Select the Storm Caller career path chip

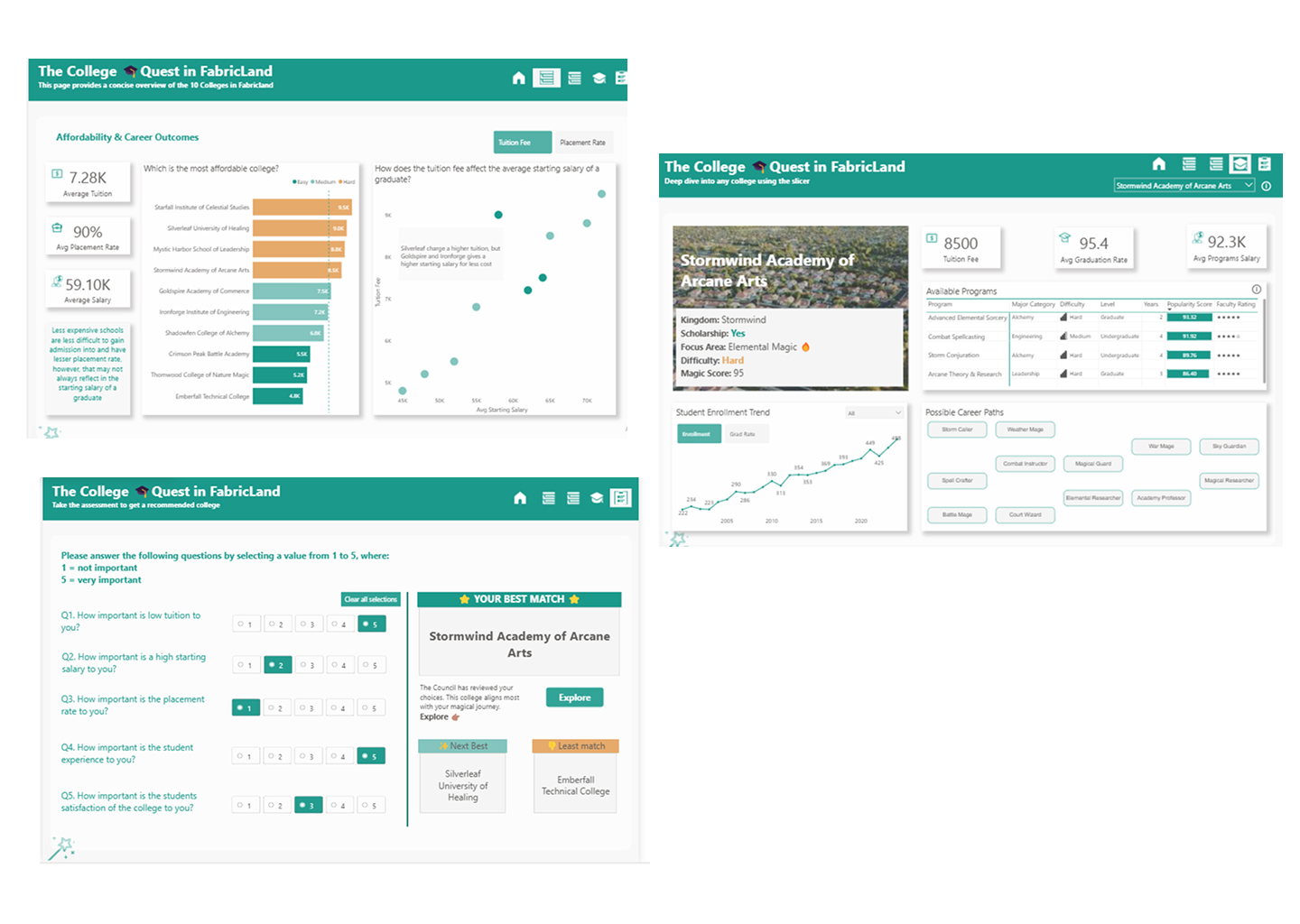tap(957, 430)
